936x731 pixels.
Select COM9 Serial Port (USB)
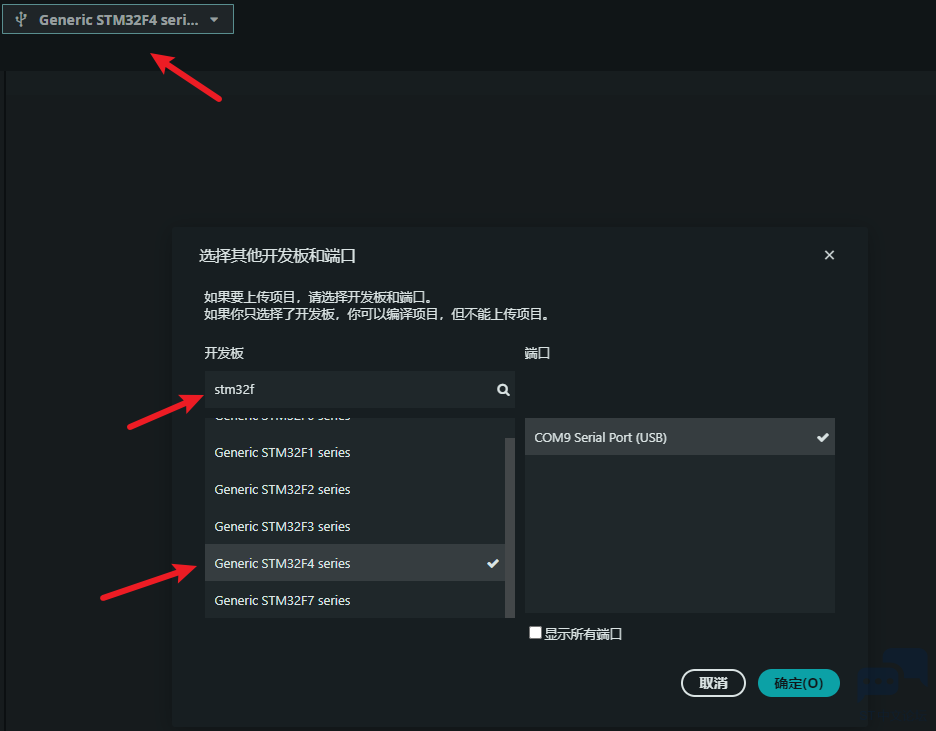679,437
